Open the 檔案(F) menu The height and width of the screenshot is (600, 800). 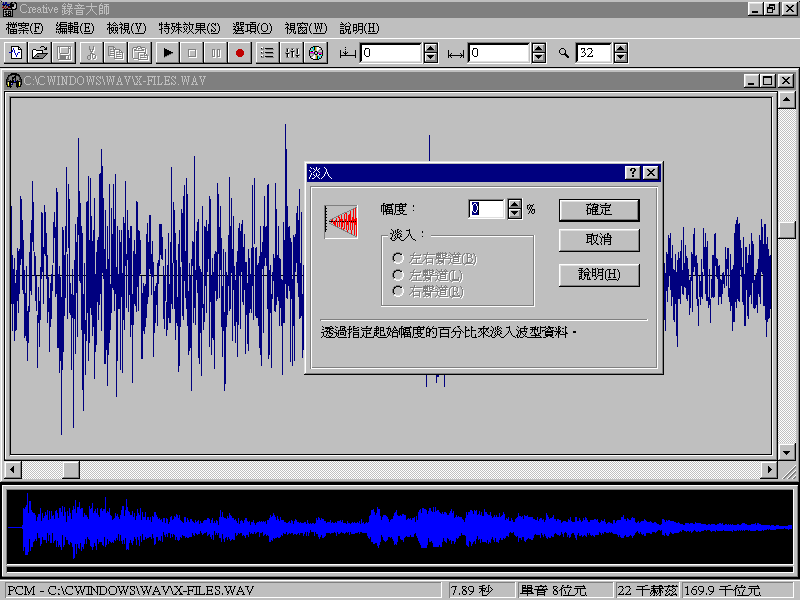(25, 28)
